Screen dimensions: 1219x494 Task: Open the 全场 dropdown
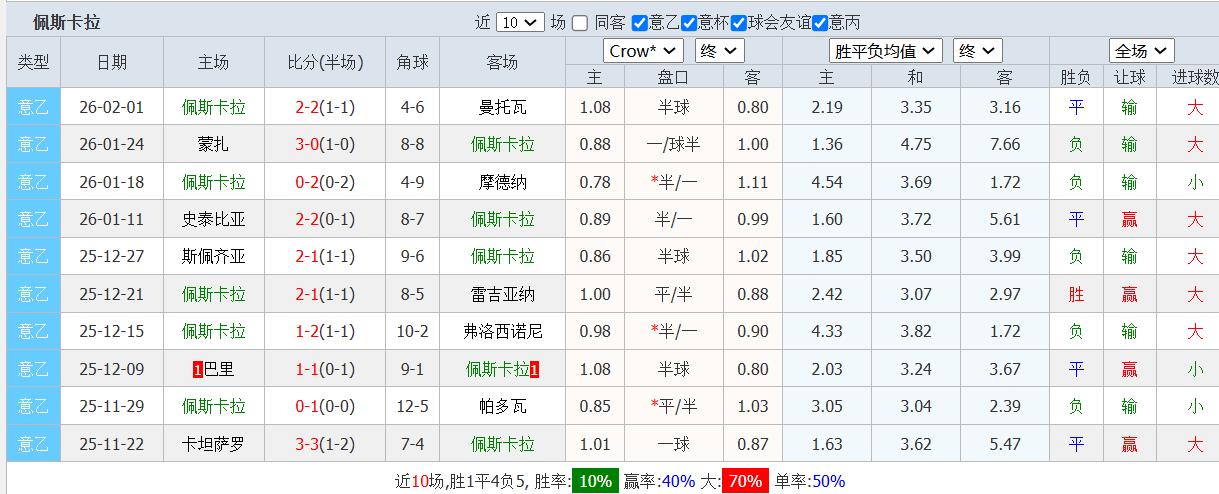1142,51
